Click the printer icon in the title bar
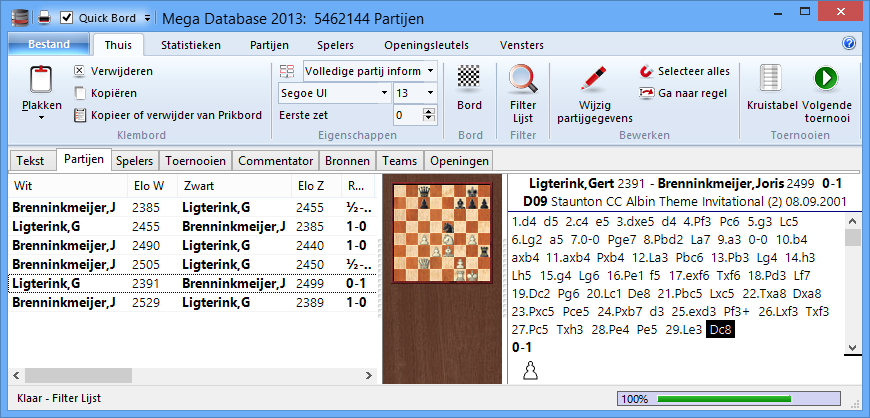The height and width of the screenshot is (418, 870). tap(44, 18)
